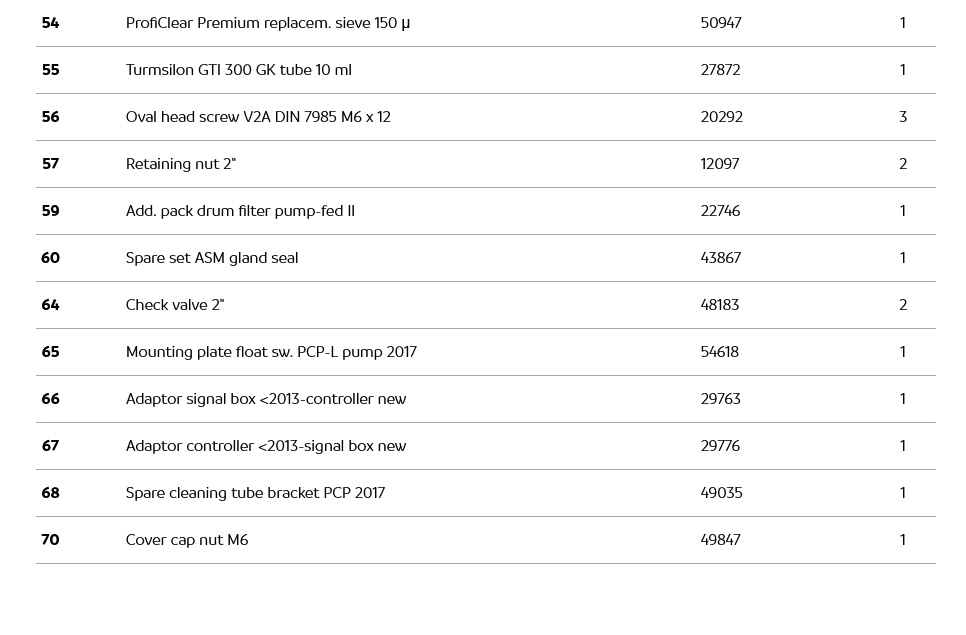This screenshot has height=635, width=966.
Task: Select Mounting plate float sw. PCP-L pump item
Action: click(271, 352)
